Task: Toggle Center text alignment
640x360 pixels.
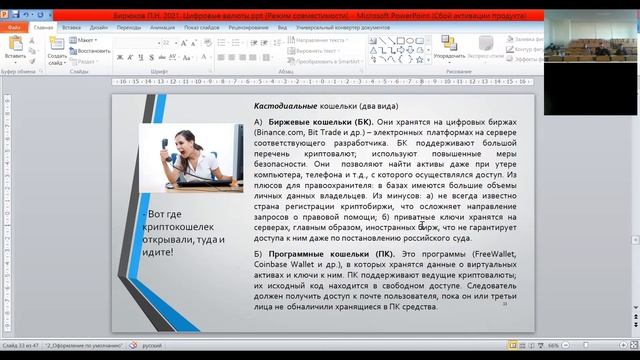Action: [x=232, y=58]
